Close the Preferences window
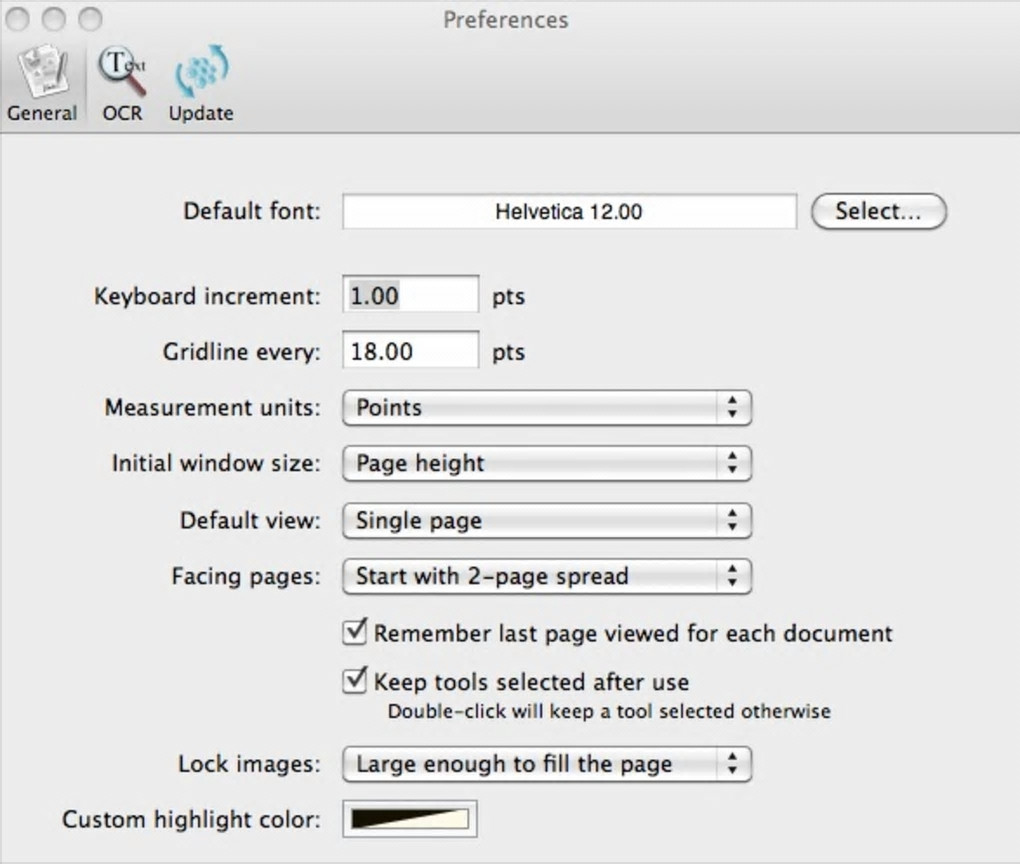 [18, 19]
